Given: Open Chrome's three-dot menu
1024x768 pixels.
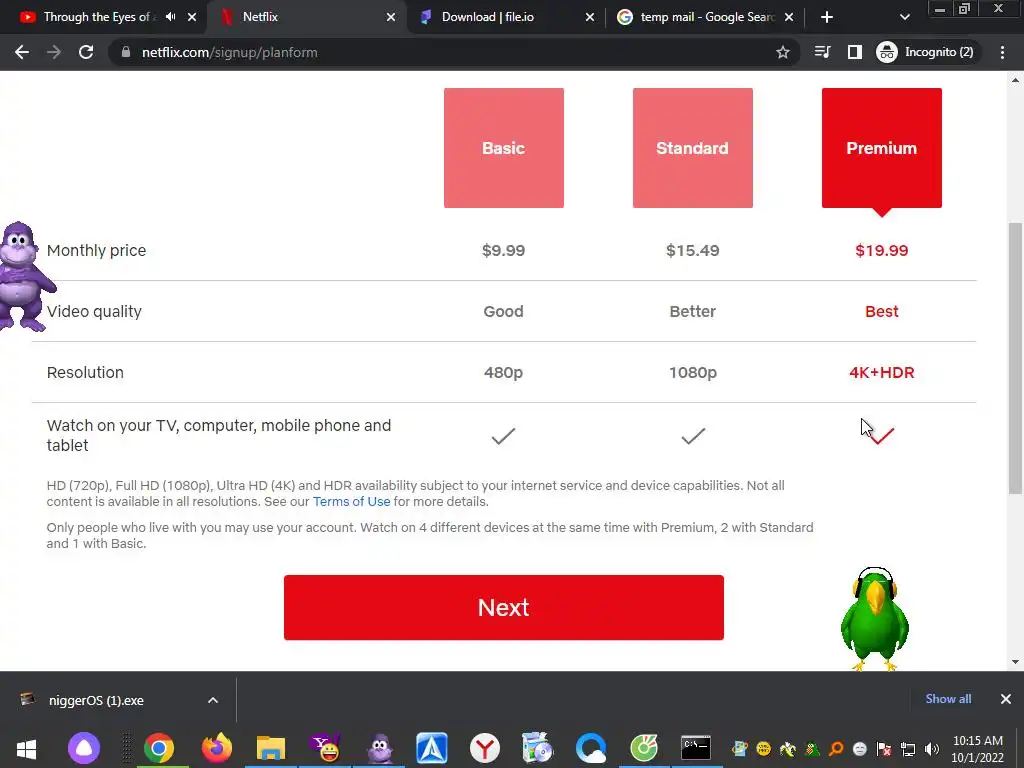Looking at the screenshot, I should (x=1002, y=52).
